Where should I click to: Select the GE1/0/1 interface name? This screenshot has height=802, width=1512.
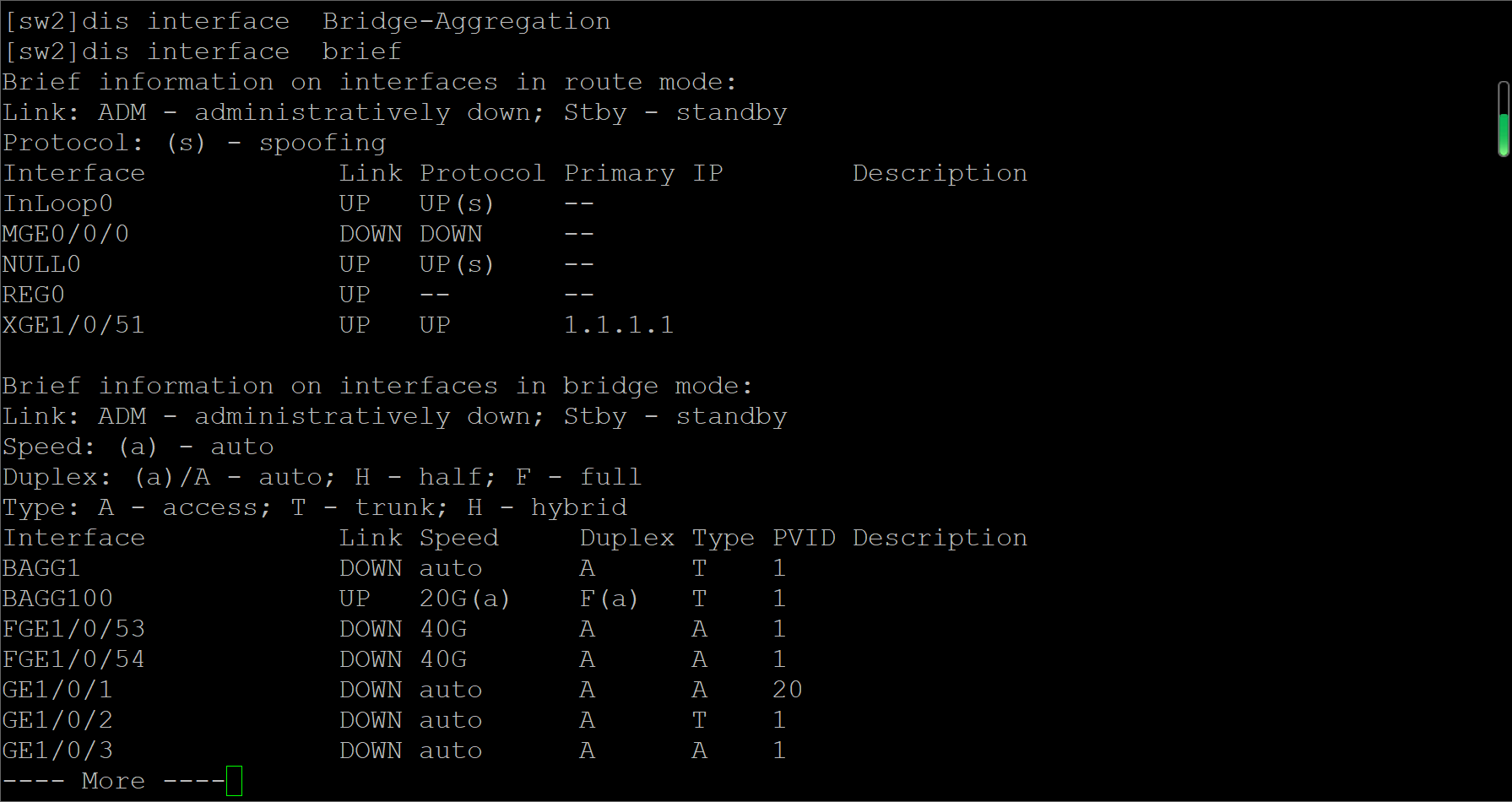point(57,690)
